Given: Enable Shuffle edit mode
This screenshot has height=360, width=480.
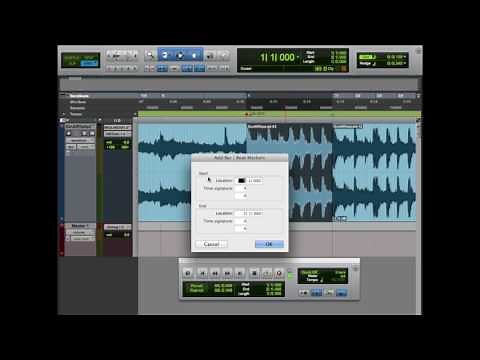Looking at the screenshot, I should coord(72,57).
